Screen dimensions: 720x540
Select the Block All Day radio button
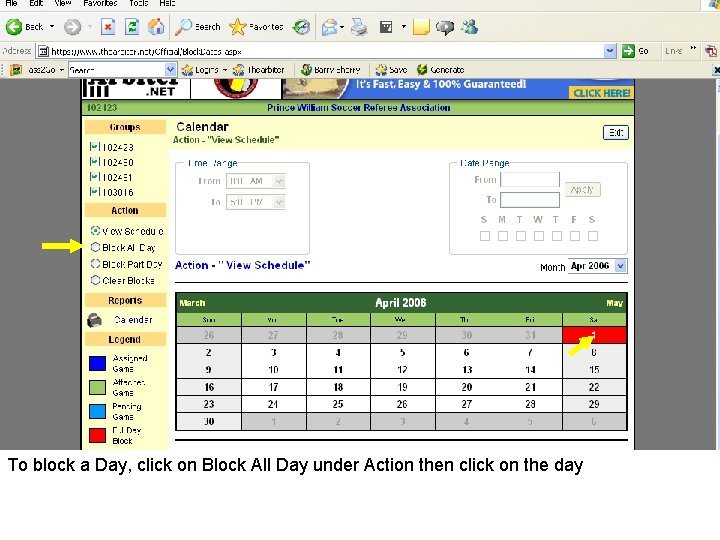[95, 247]
